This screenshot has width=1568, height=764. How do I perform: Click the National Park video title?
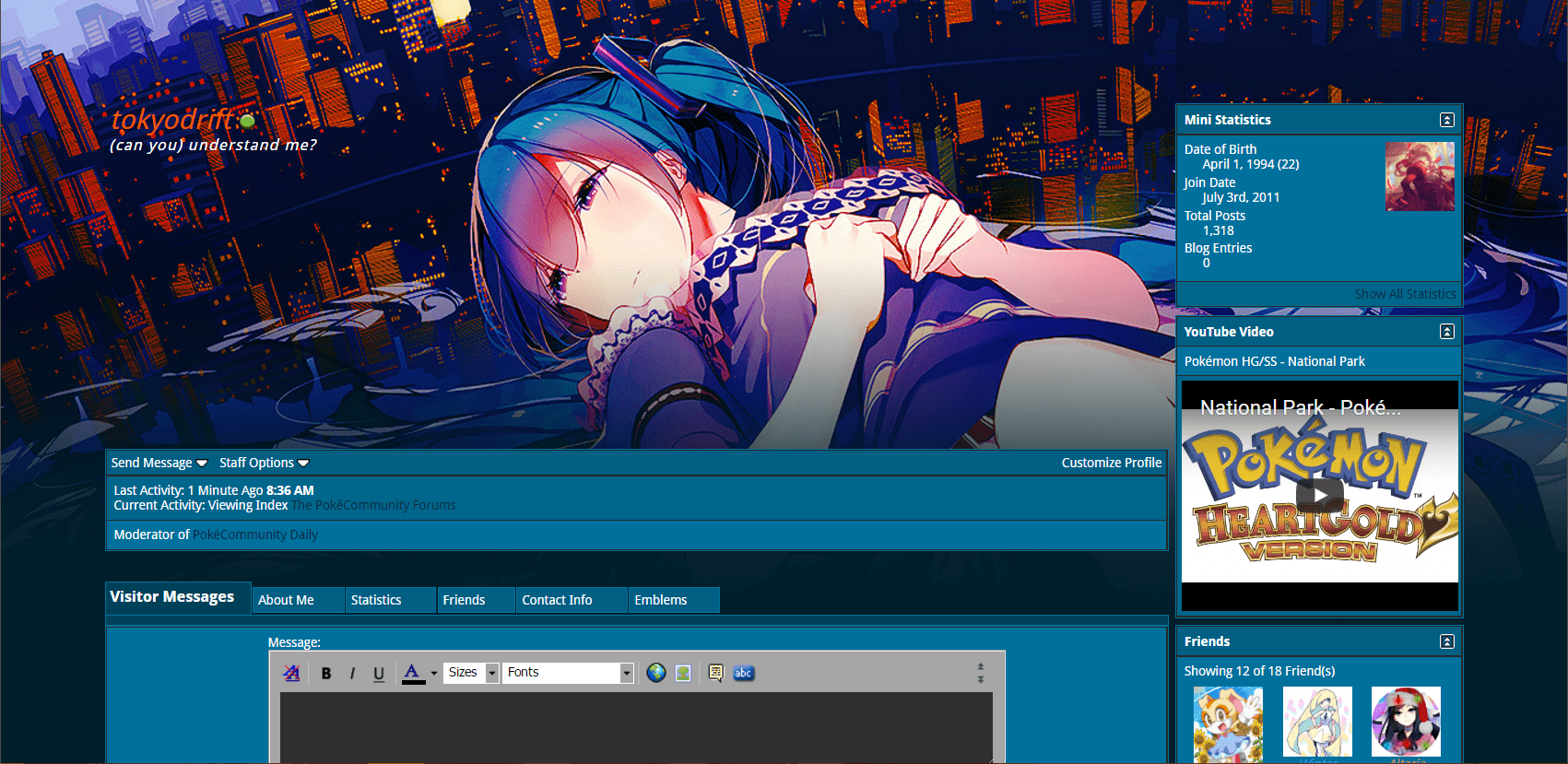coord(1300,407)
